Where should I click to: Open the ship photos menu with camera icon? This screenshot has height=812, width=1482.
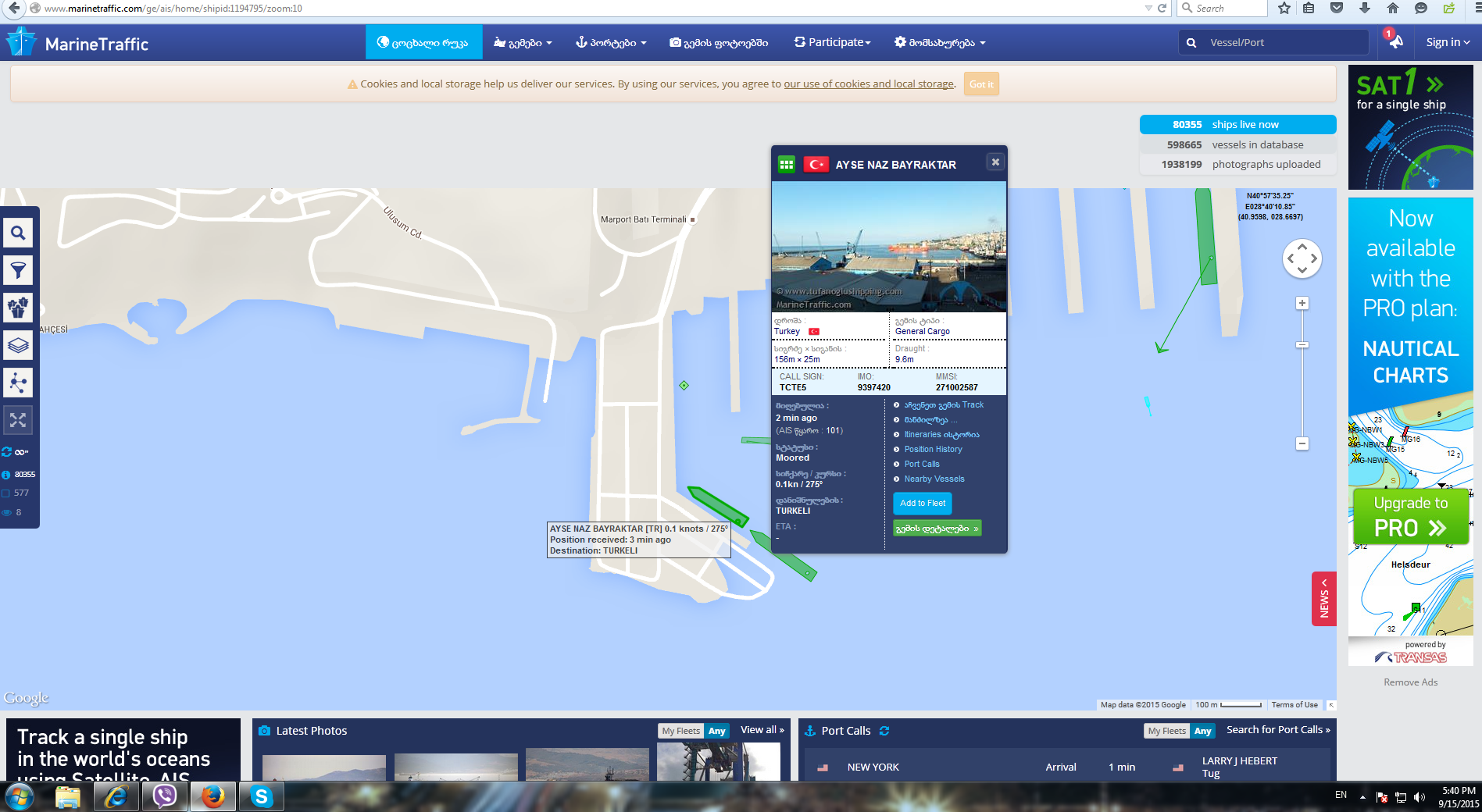(719, 43)
